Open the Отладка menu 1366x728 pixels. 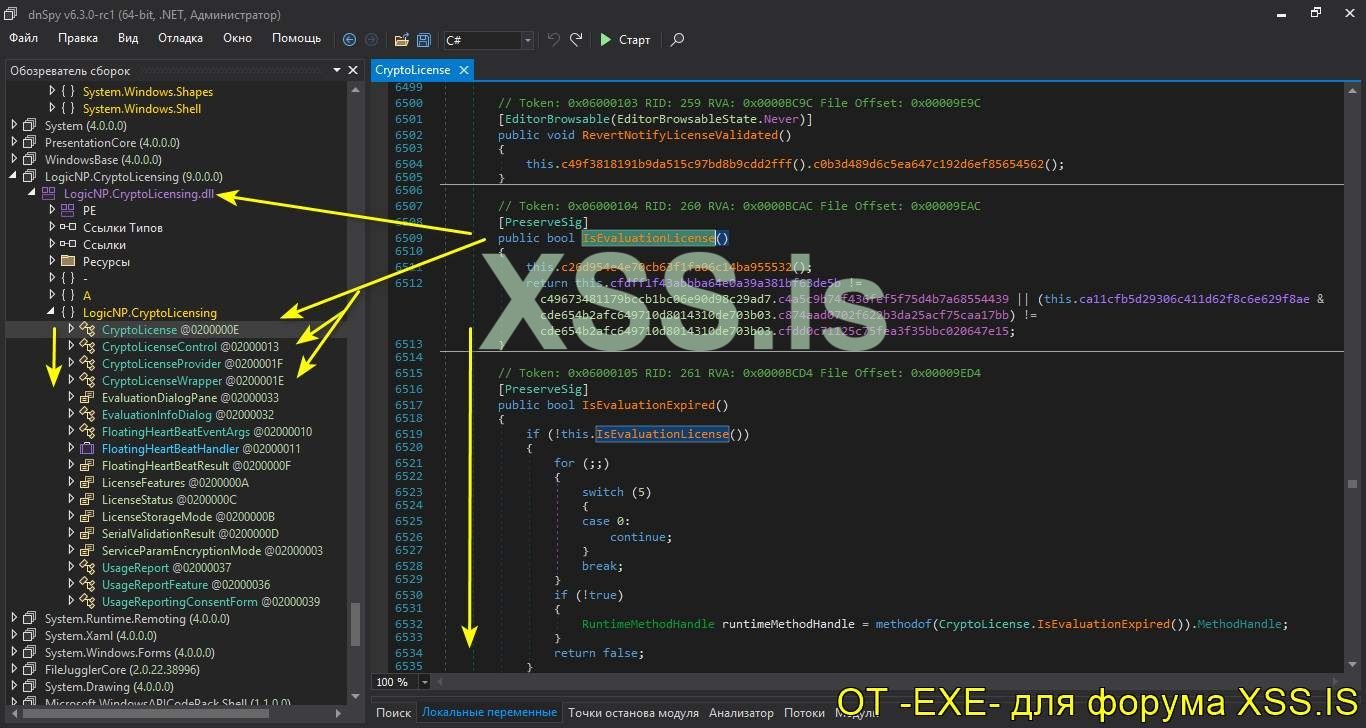(180, 38)
